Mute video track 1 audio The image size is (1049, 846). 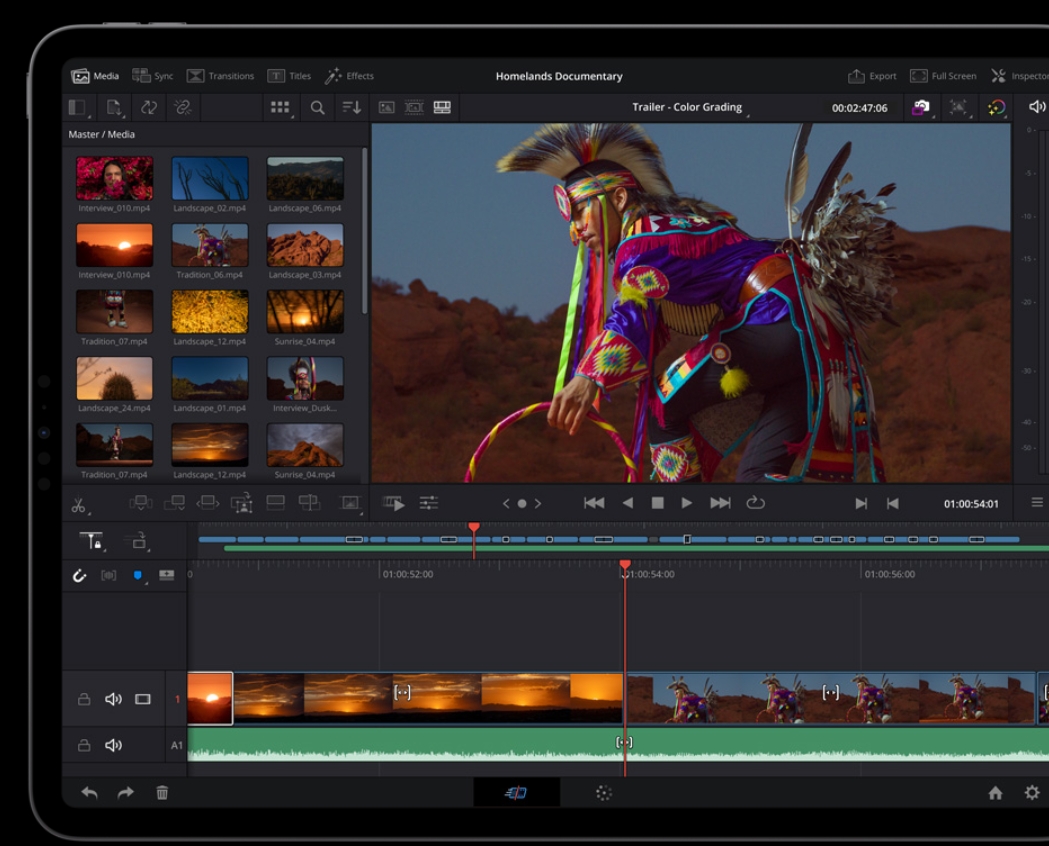click(113, 700)
